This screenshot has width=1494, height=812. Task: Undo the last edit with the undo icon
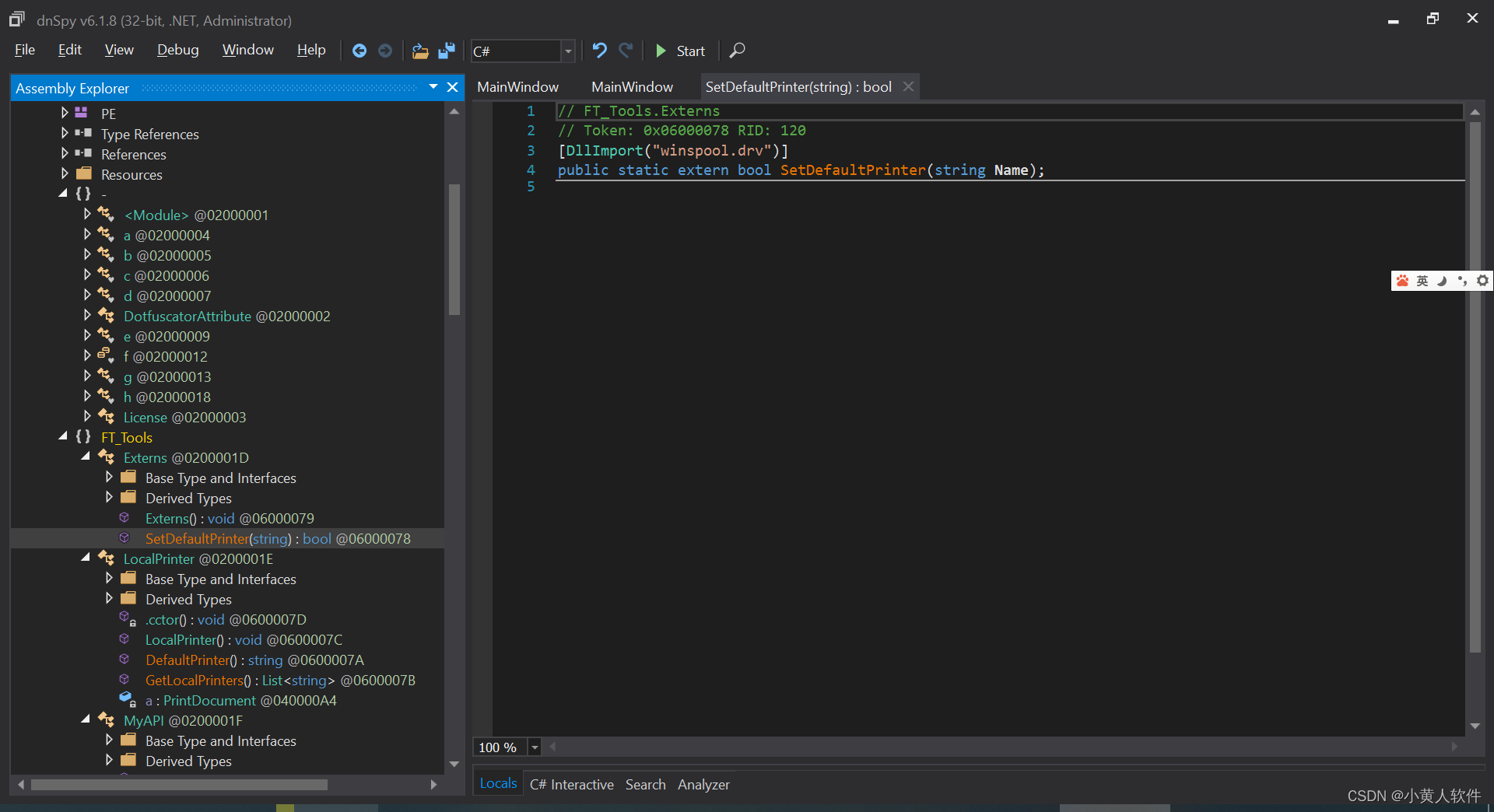click(598, 51)
